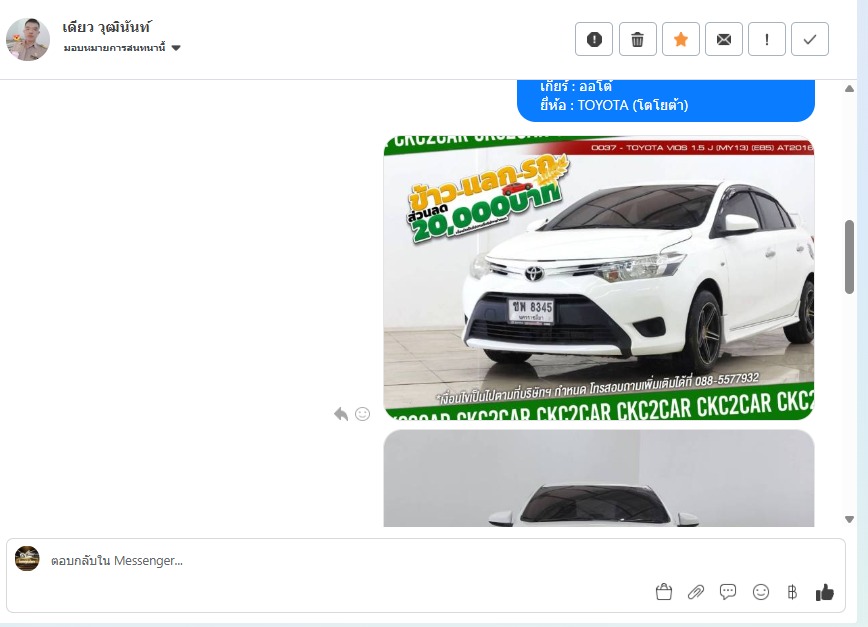Open saved replies speech bubble icon
Screen dimensions: 868x627
(x=728, y=592)
